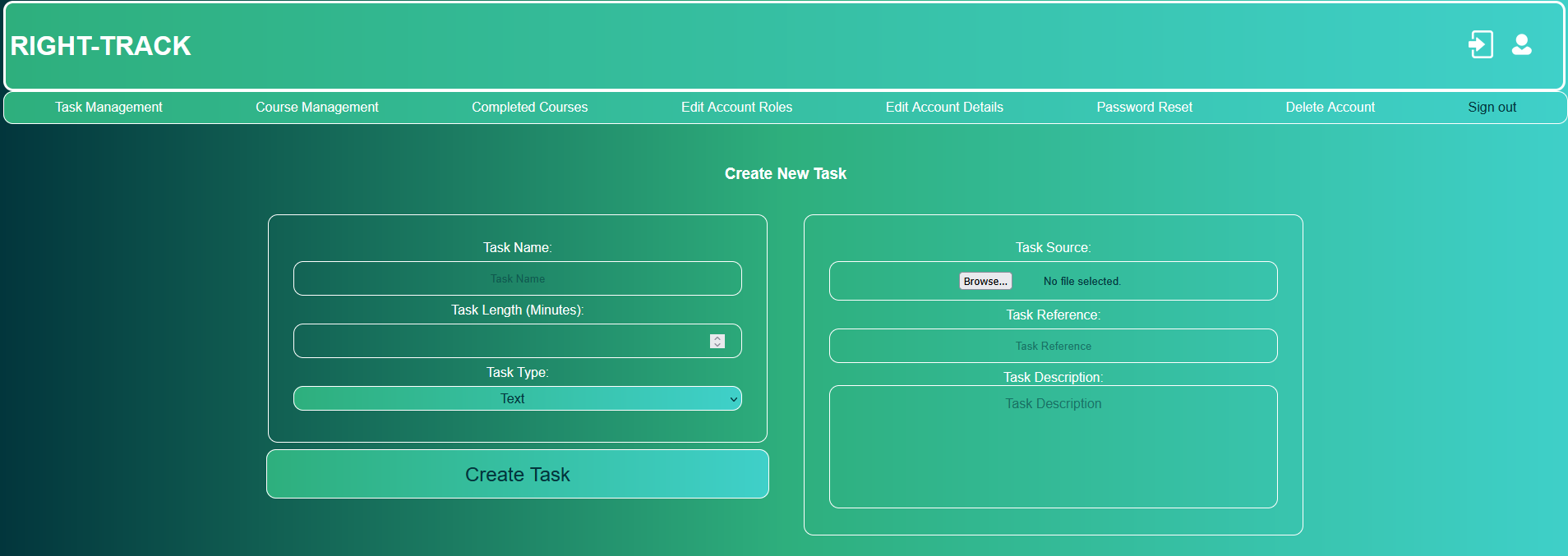Open Password Reset page

(x=1144, y=107)
